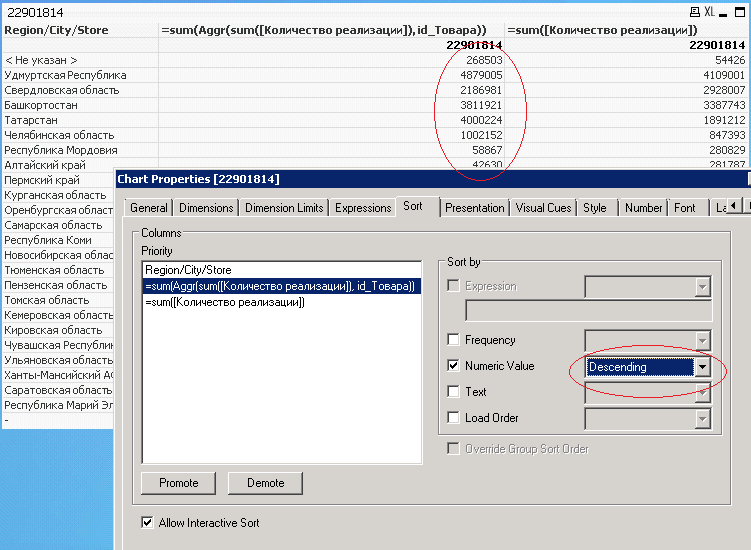Click the Print icon in chart caption
The height and width of the screenshot is (550, 751).
[x=696, y=11]
